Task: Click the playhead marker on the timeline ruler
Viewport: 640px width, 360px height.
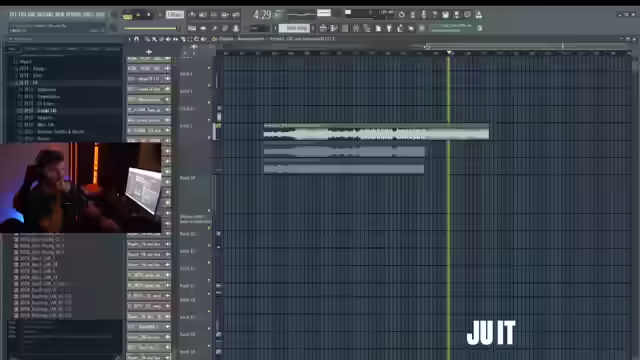Action: [449, 53]
